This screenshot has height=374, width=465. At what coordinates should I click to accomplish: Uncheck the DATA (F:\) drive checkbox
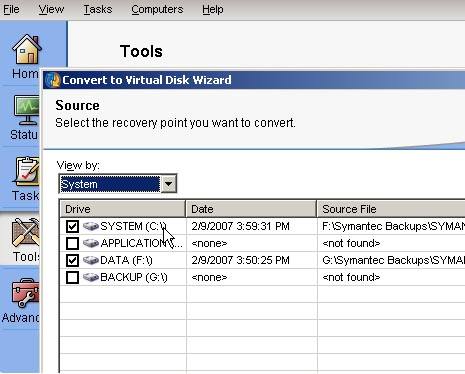click(x=72, y=261)
